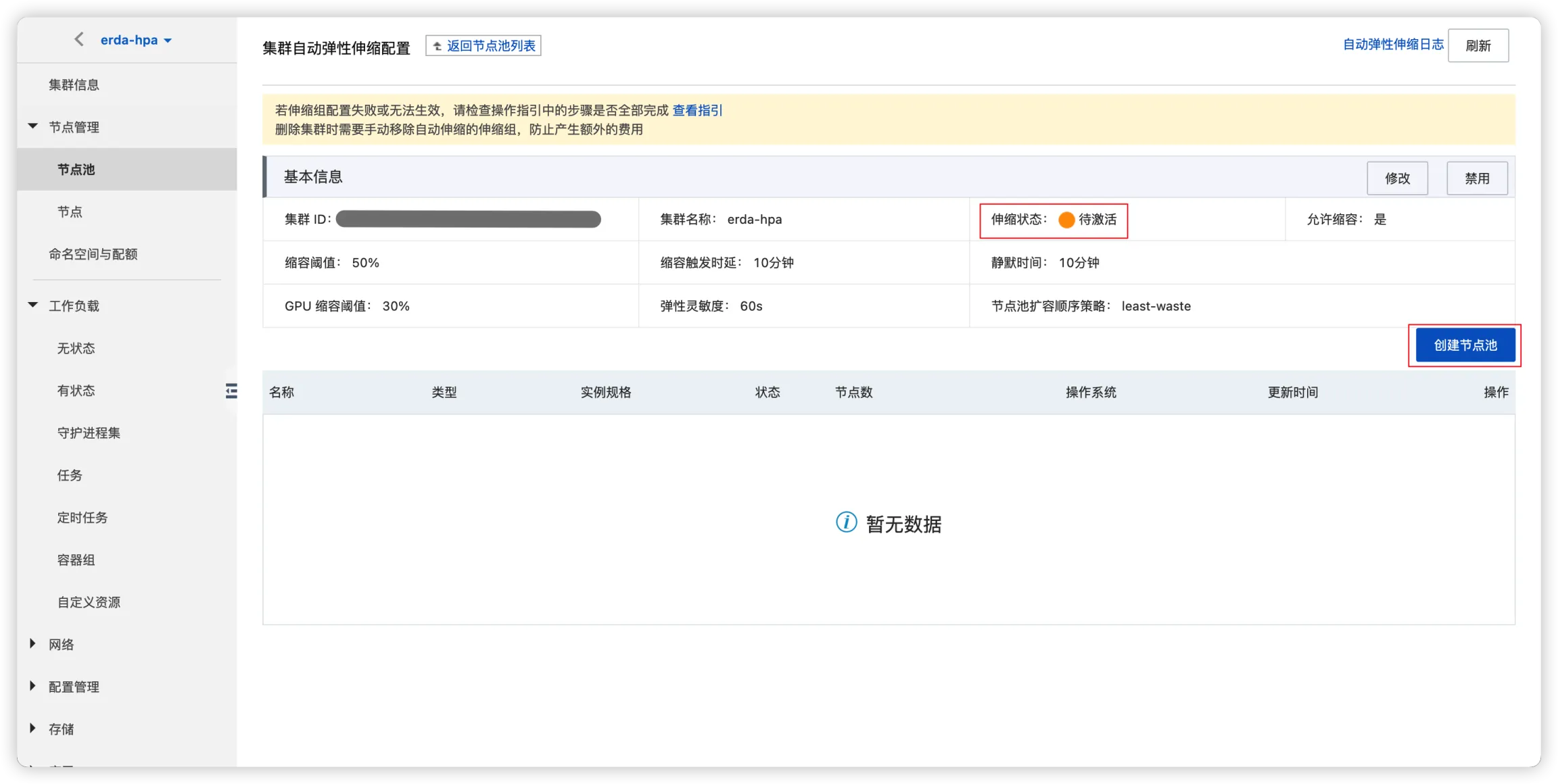Open the erda-hpa cluster dropdown
Screen dimensions: 1558x784
pyautogui.click(x=136, y=41)
